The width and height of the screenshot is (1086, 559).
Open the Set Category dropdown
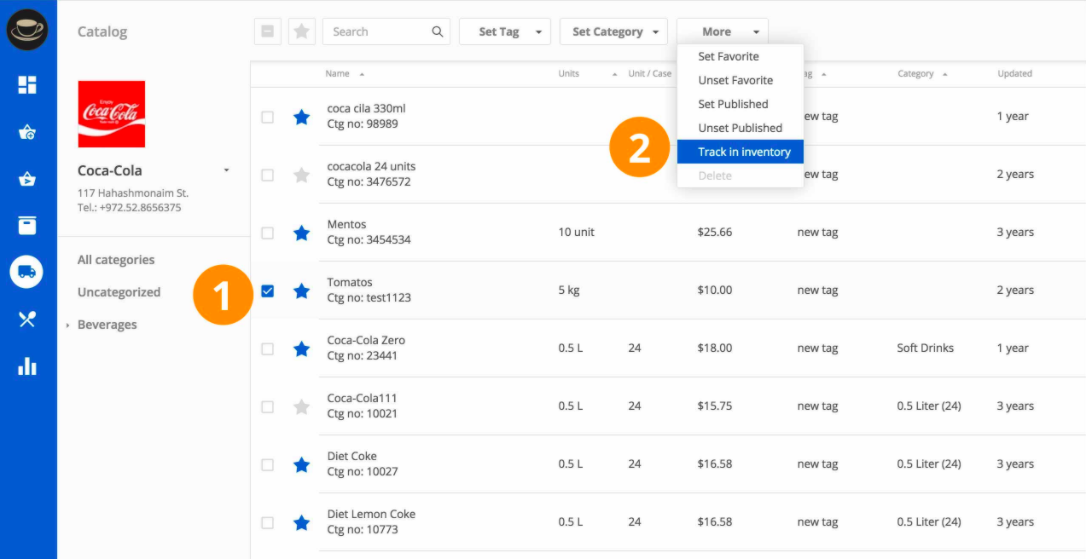click(613, 32)
